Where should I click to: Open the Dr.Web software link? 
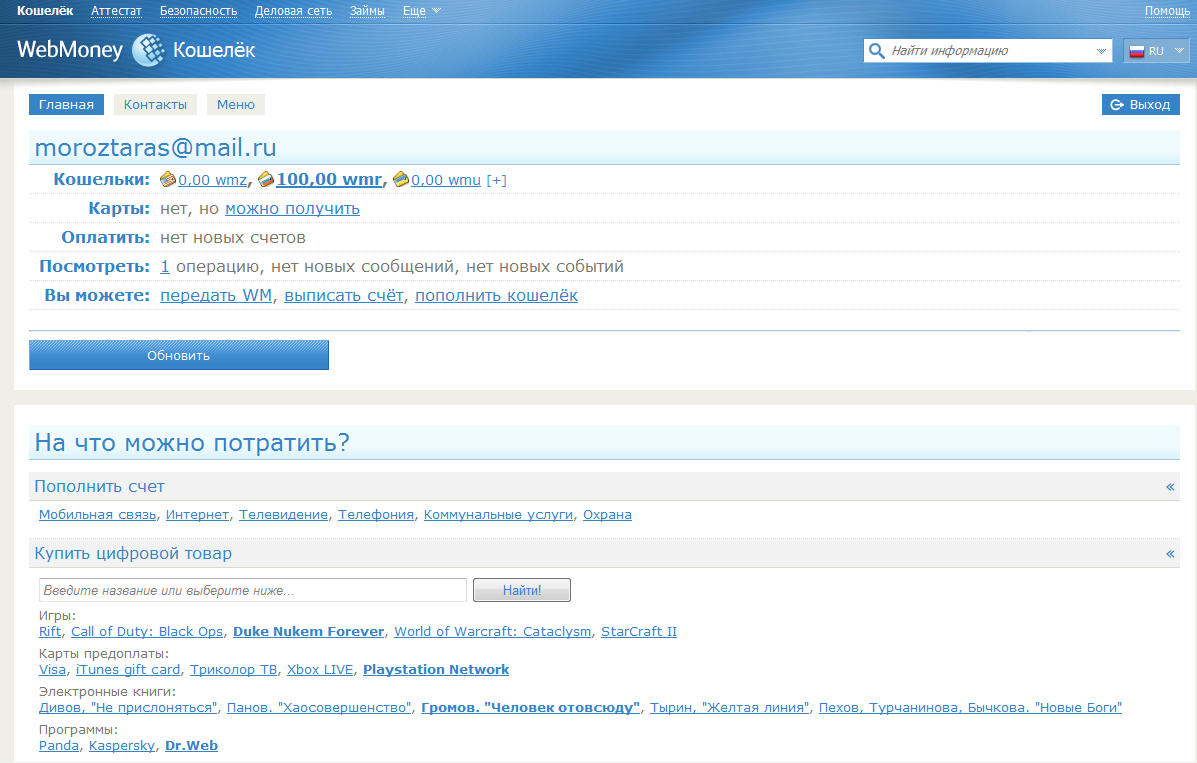192,746
